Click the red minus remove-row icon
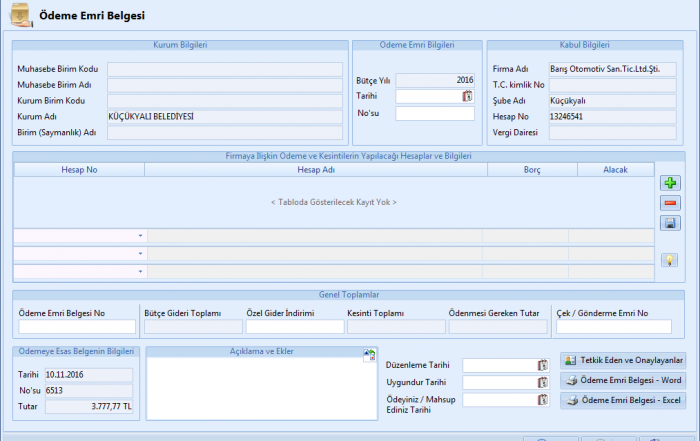The height and width of the screenshot is (441, 700). 669,203
